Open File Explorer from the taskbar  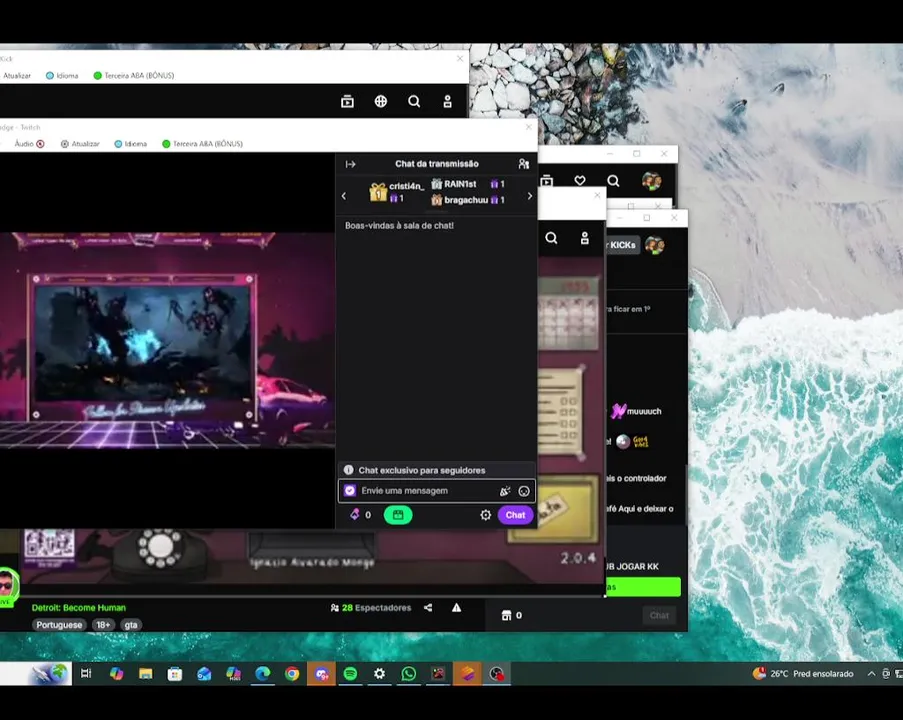(x=146, y=673)
